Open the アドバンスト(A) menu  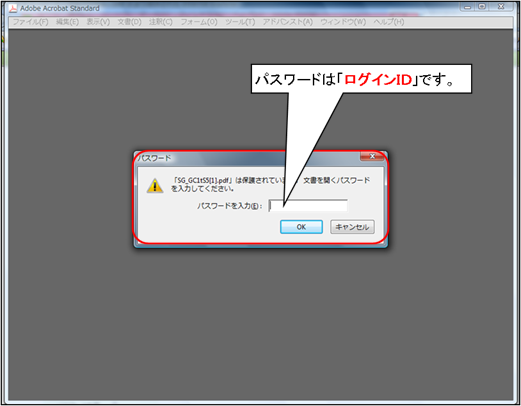coord(288,22)
